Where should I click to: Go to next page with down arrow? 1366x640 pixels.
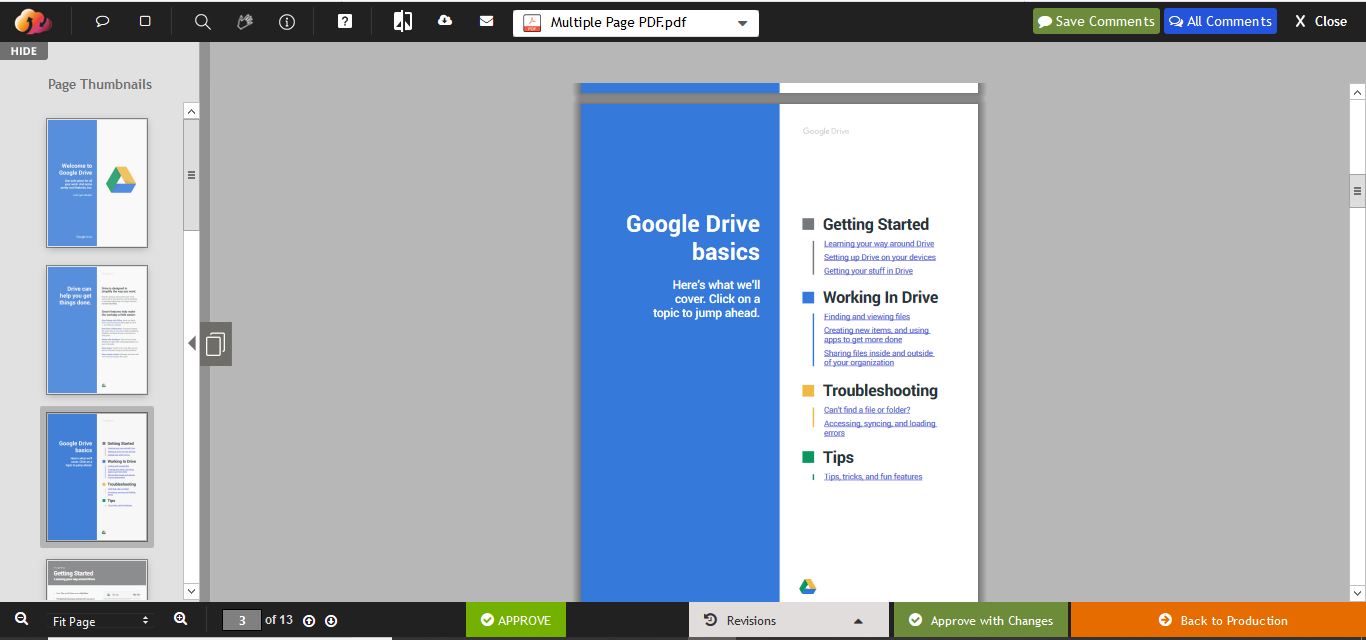tap(331, 621)
